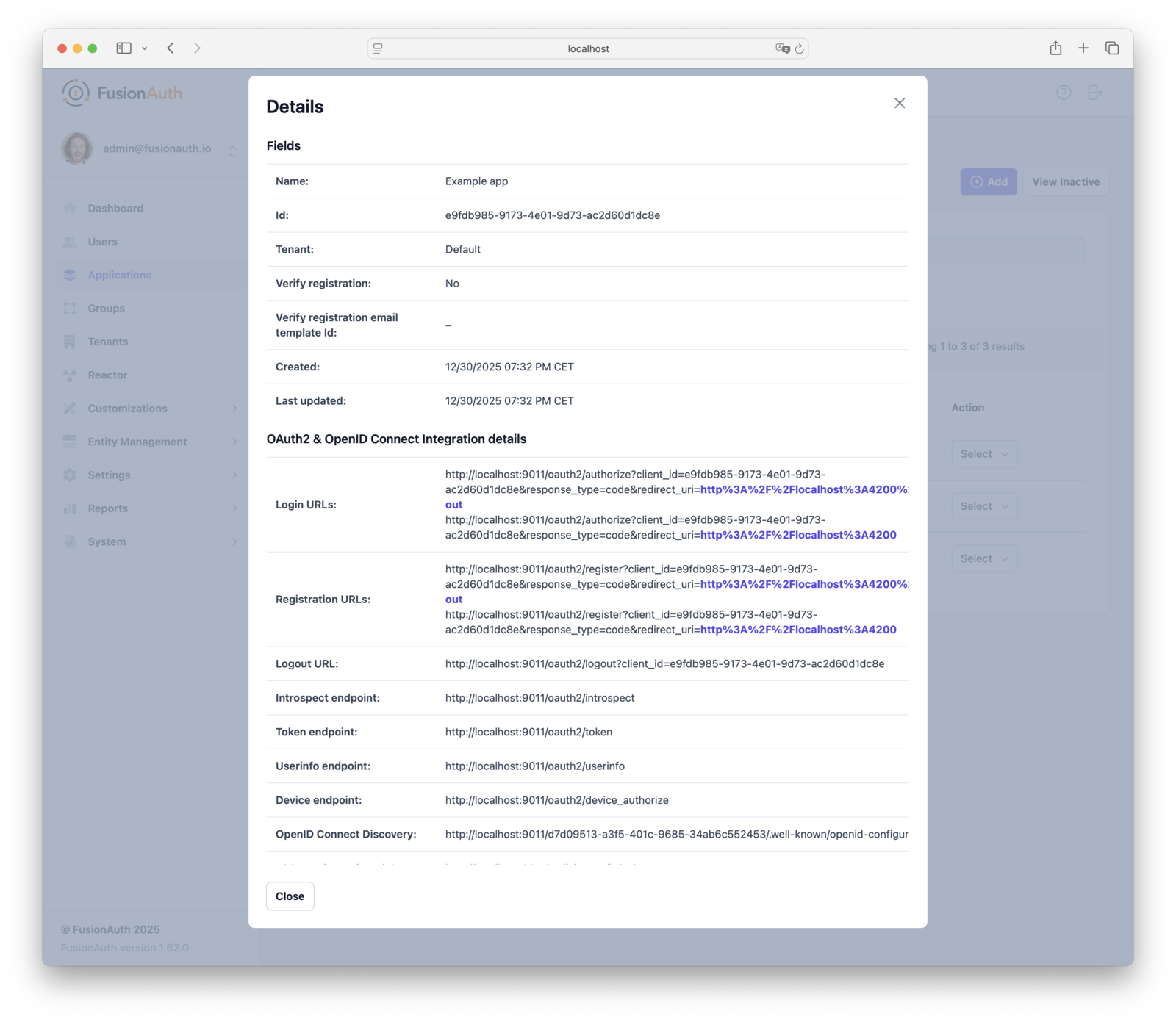
Task: Click the Reactor sidebar icon
Action: pyautogui.click(x=70, y=375)
